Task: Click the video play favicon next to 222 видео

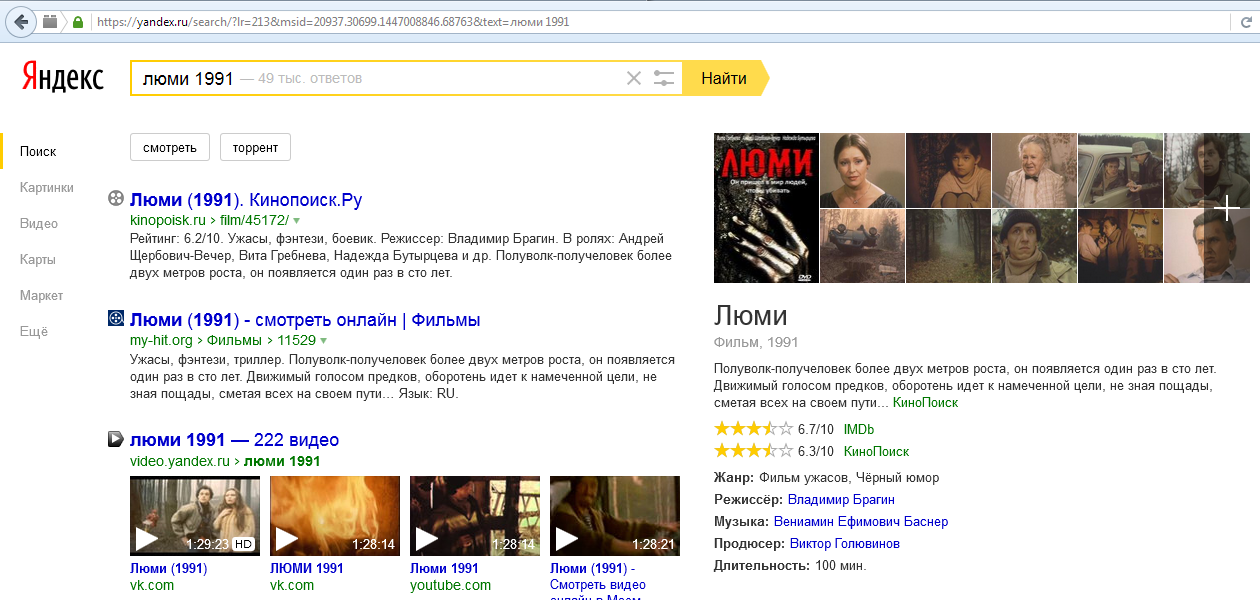Action: (x=116, y=439)
